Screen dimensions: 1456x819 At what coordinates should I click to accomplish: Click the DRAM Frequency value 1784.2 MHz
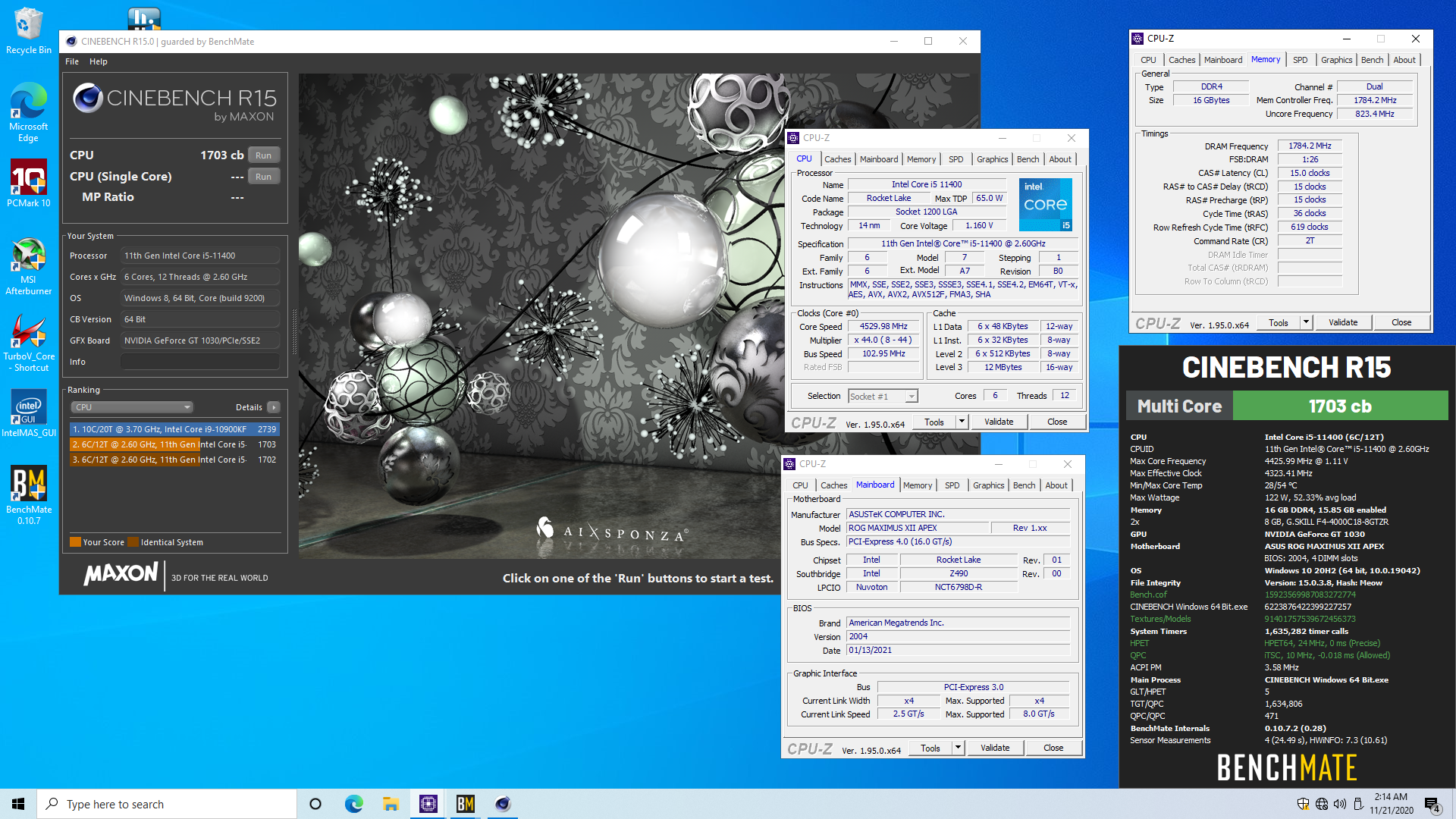click(x=1310, y=146)
